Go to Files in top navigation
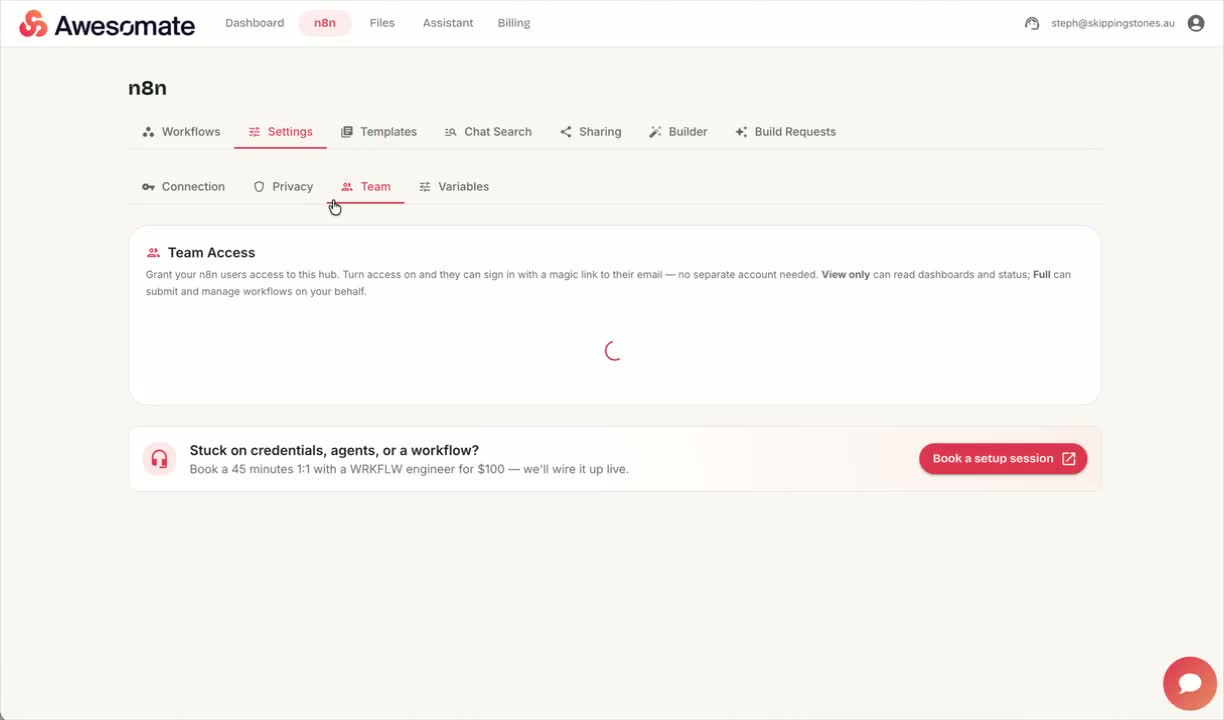 [x=382, y=23]
